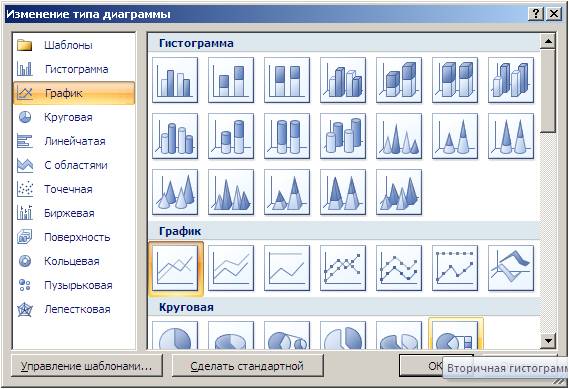Click Управление шаблонами button

[x=87, y=366]
